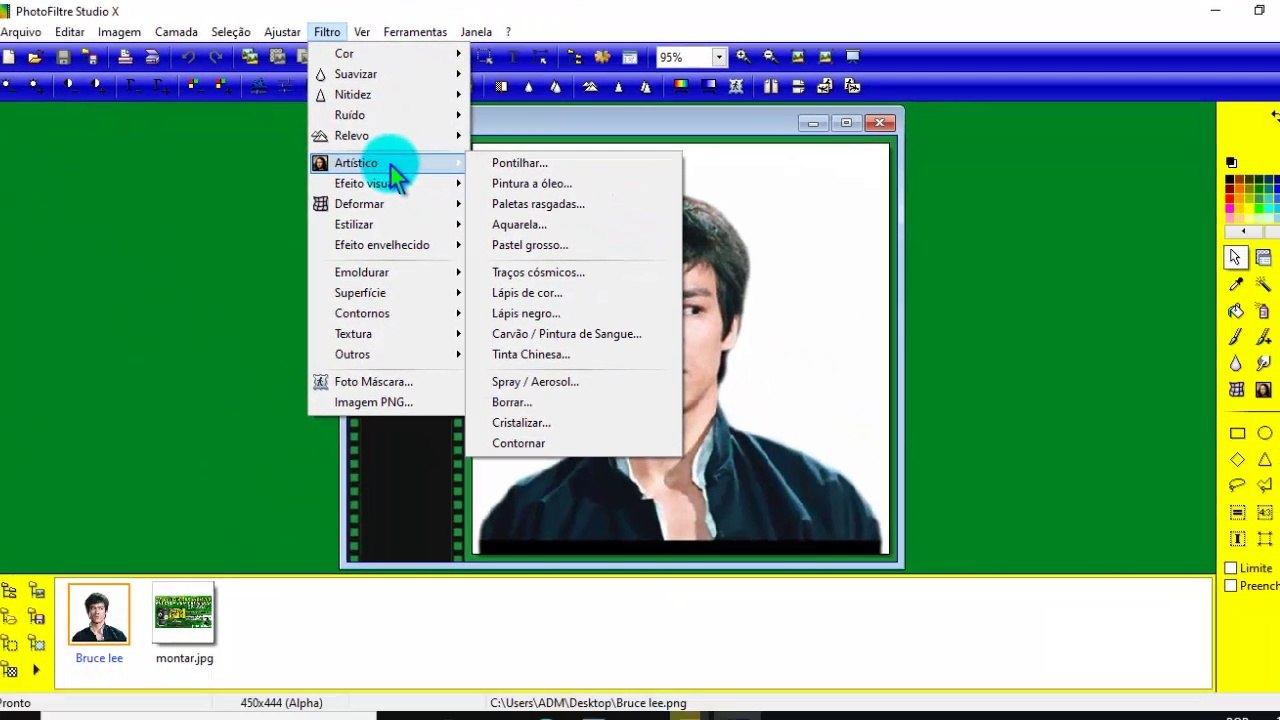Image resolution: width=1280 pixels, height=720 pixels.
Task: Expand the Estilizar submenu
Action: (389, 224)
